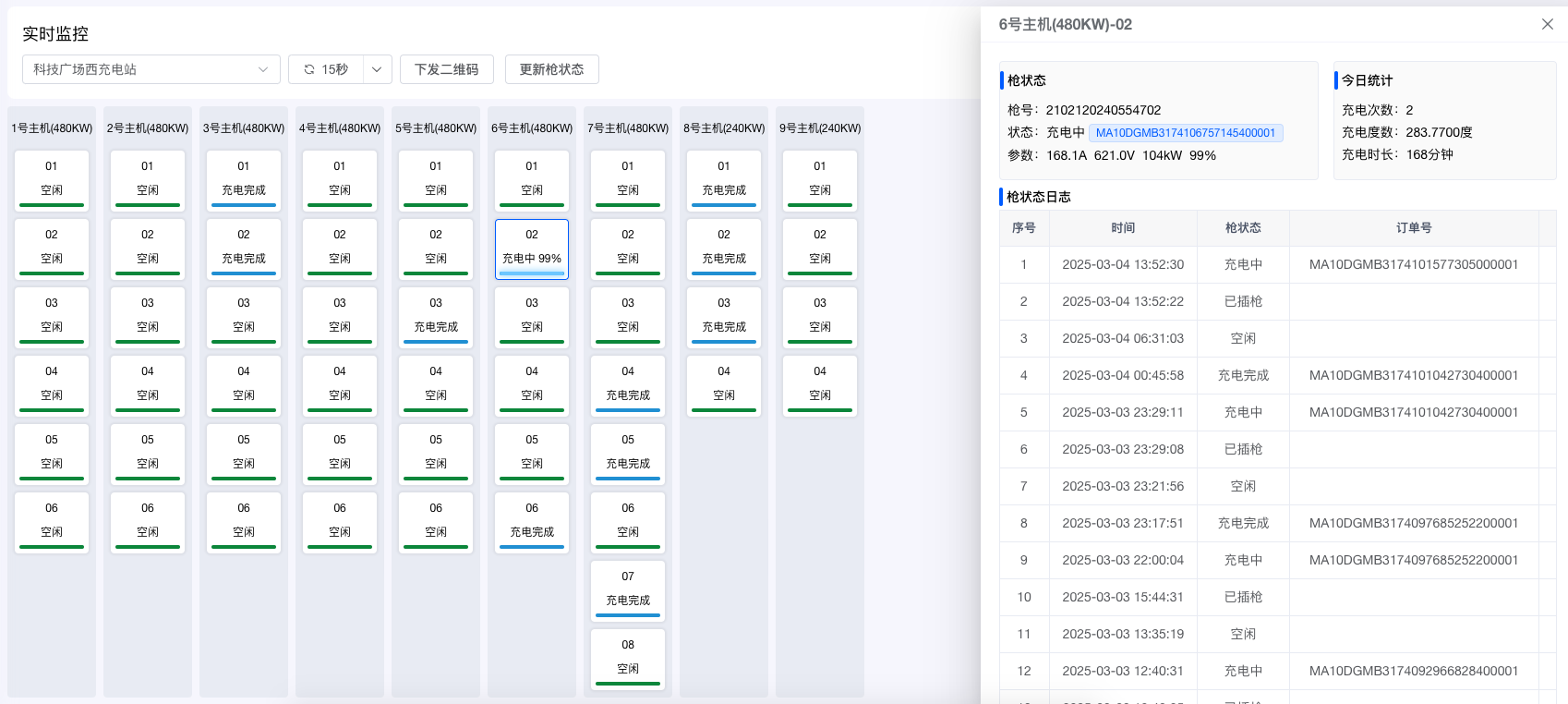Click order number MA10DGMB3174101577305000001 in log
Viewport: 1568px width, 704px height.
click(1414, 264)
